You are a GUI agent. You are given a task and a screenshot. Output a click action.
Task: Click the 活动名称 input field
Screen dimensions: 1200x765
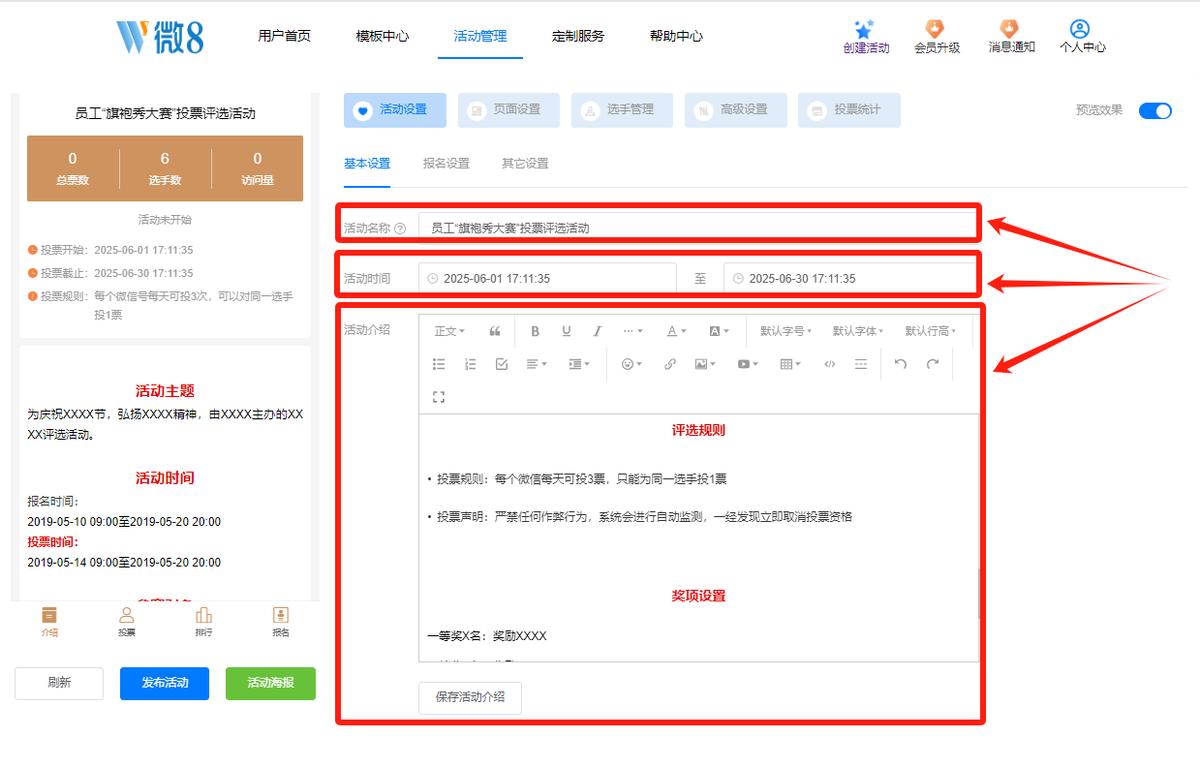coord(697,228)
